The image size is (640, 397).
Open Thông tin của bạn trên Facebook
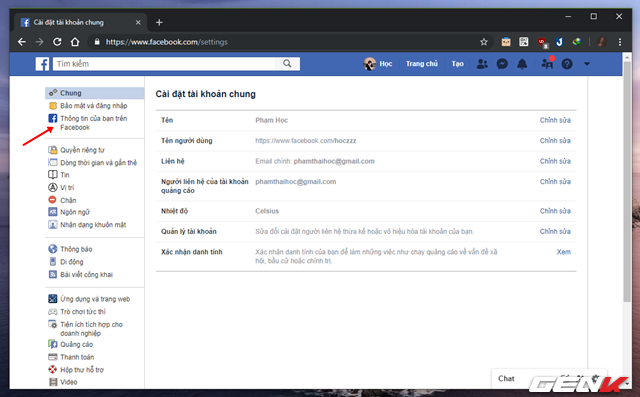coord(93,123)
